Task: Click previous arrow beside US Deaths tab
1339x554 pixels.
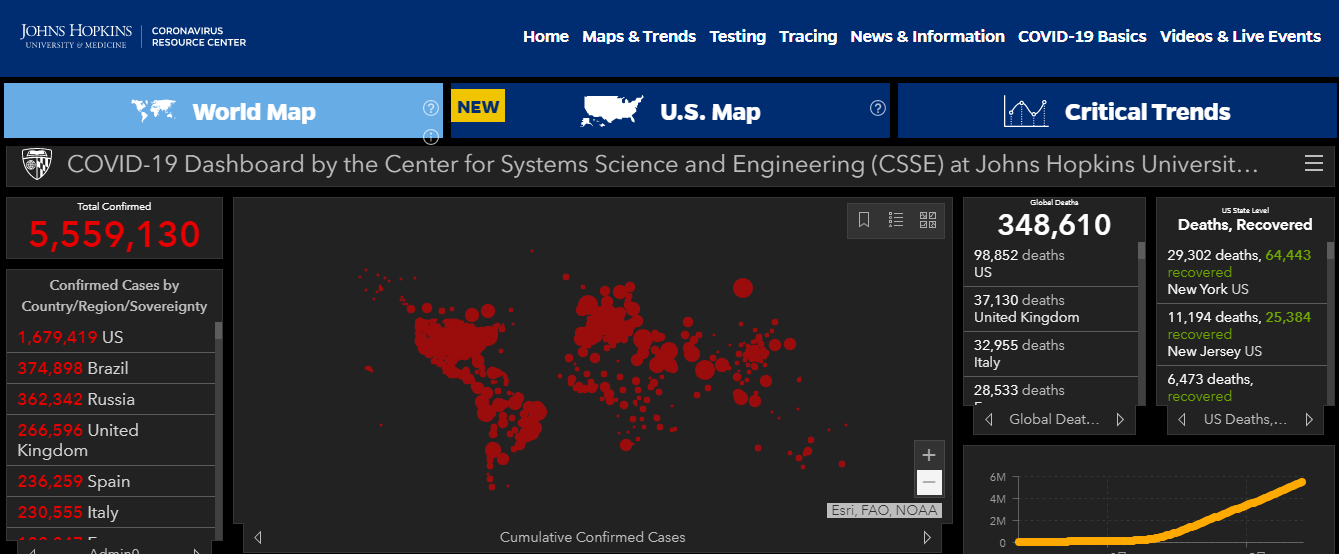Action: click(x=1183, y=419)
